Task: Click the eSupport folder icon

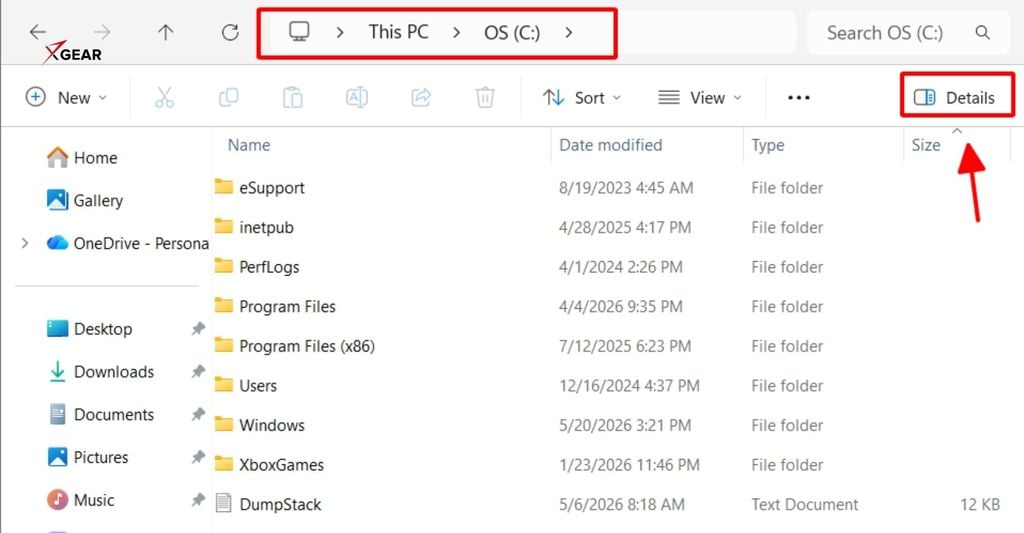Action: click(223, 187)
